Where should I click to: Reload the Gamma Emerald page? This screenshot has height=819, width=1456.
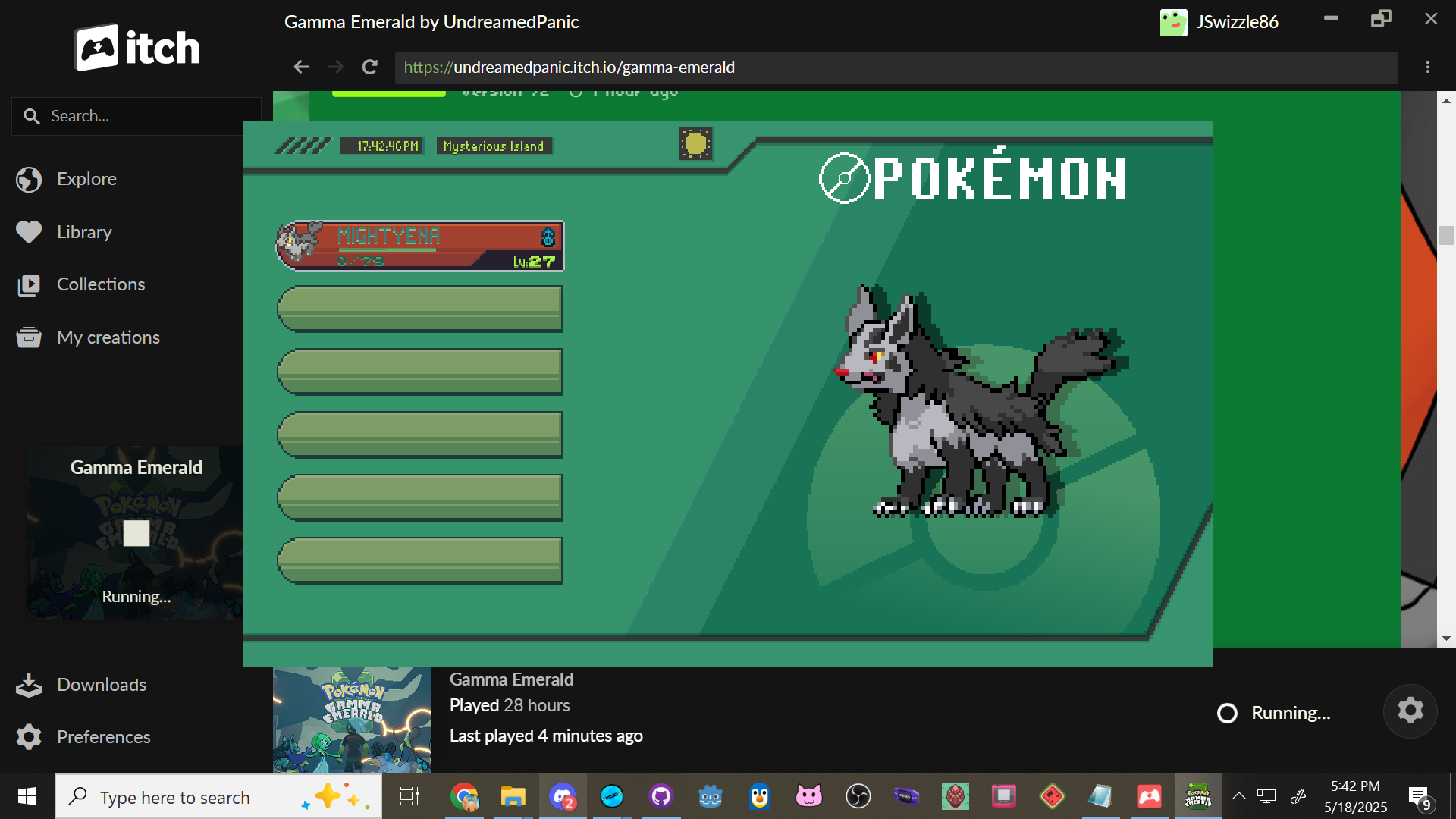coord(369,67)
